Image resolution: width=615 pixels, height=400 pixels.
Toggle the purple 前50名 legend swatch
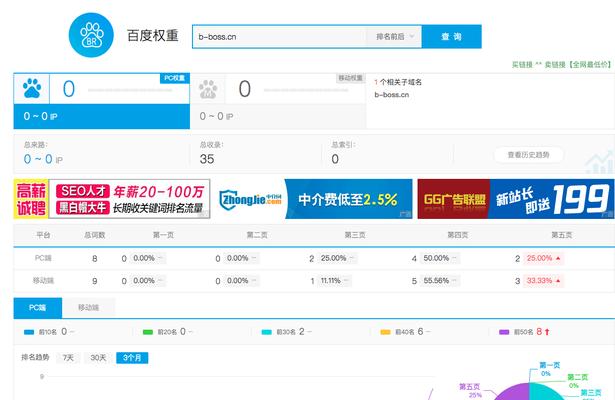click(504, 332)
